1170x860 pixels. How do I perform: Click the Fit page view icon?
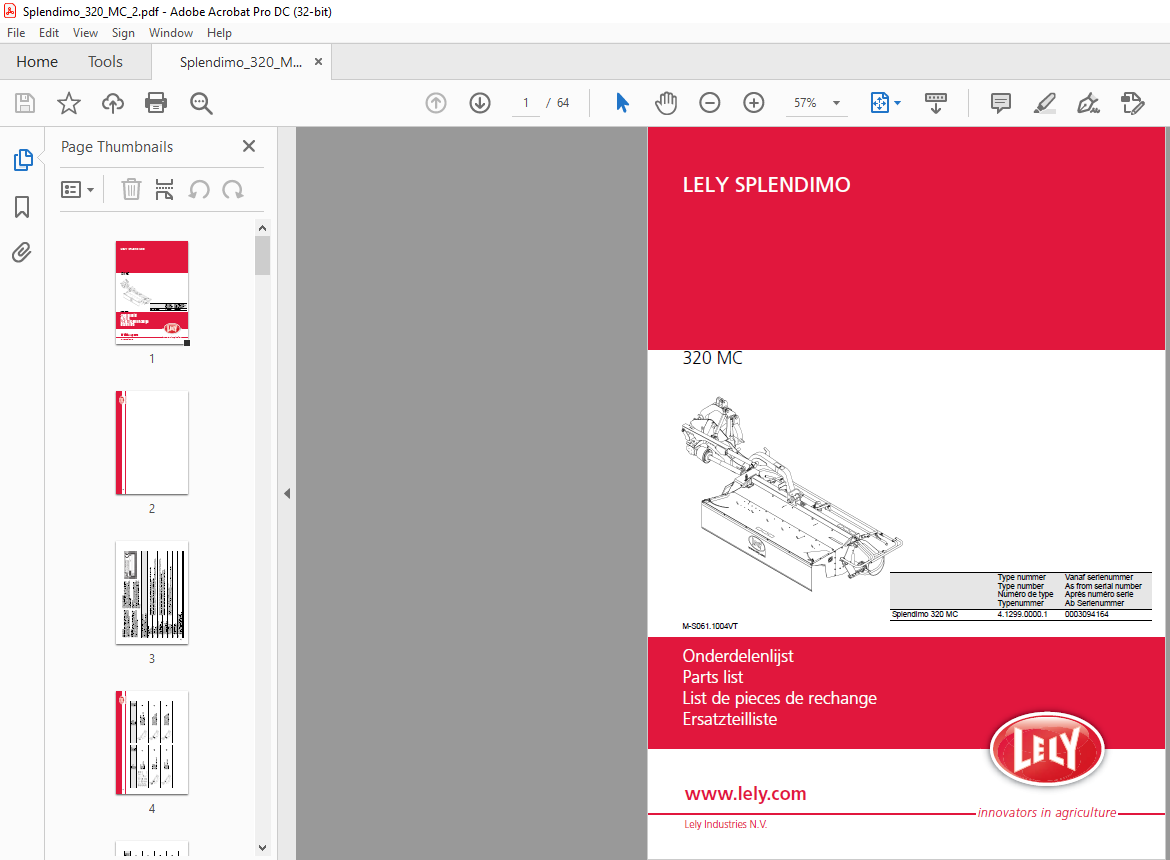pyautogui.click(x=880, y=103)
